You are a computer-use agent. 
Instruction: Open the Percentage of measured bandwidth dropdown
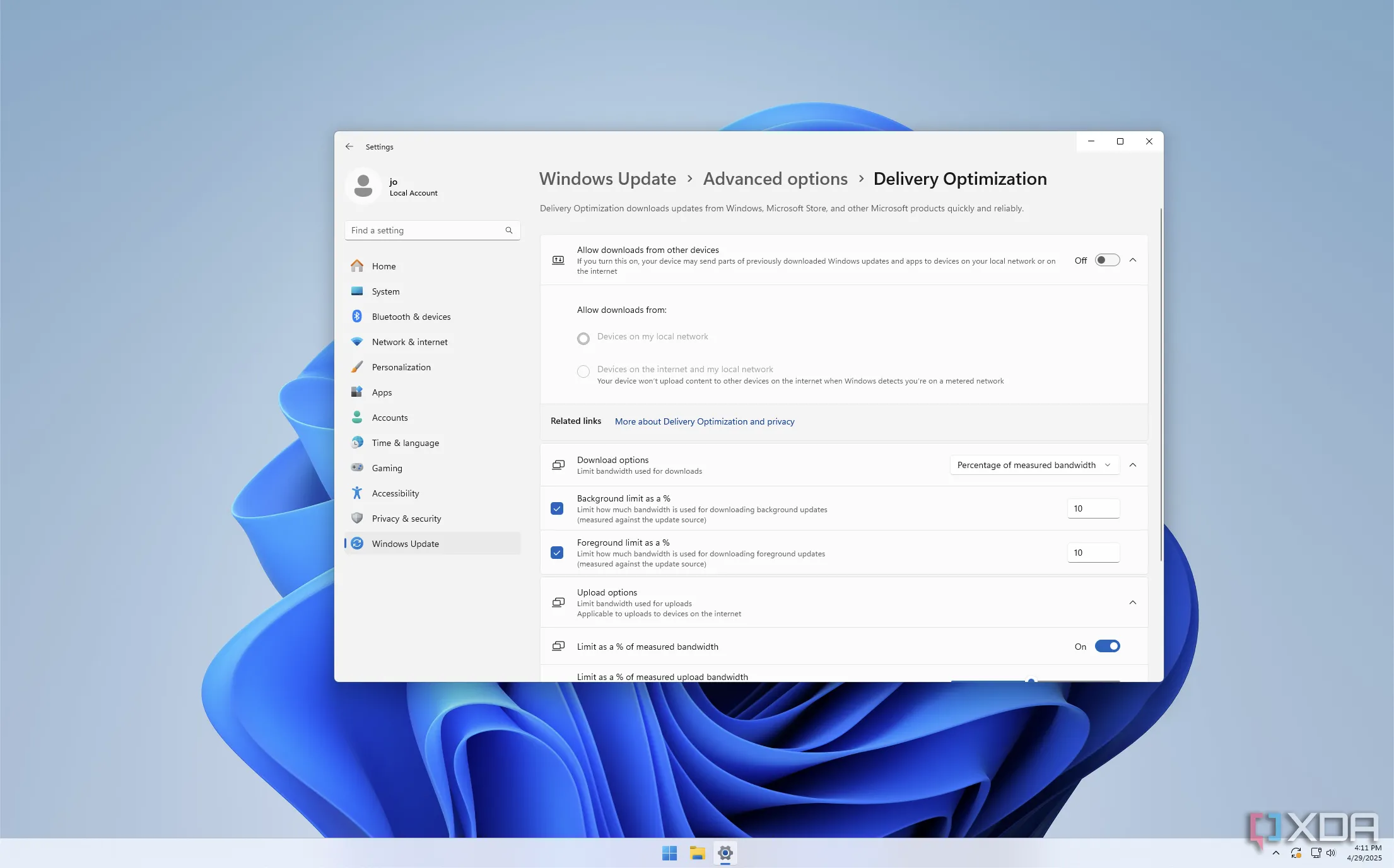pyautogui.click(x=1033, y=465)
